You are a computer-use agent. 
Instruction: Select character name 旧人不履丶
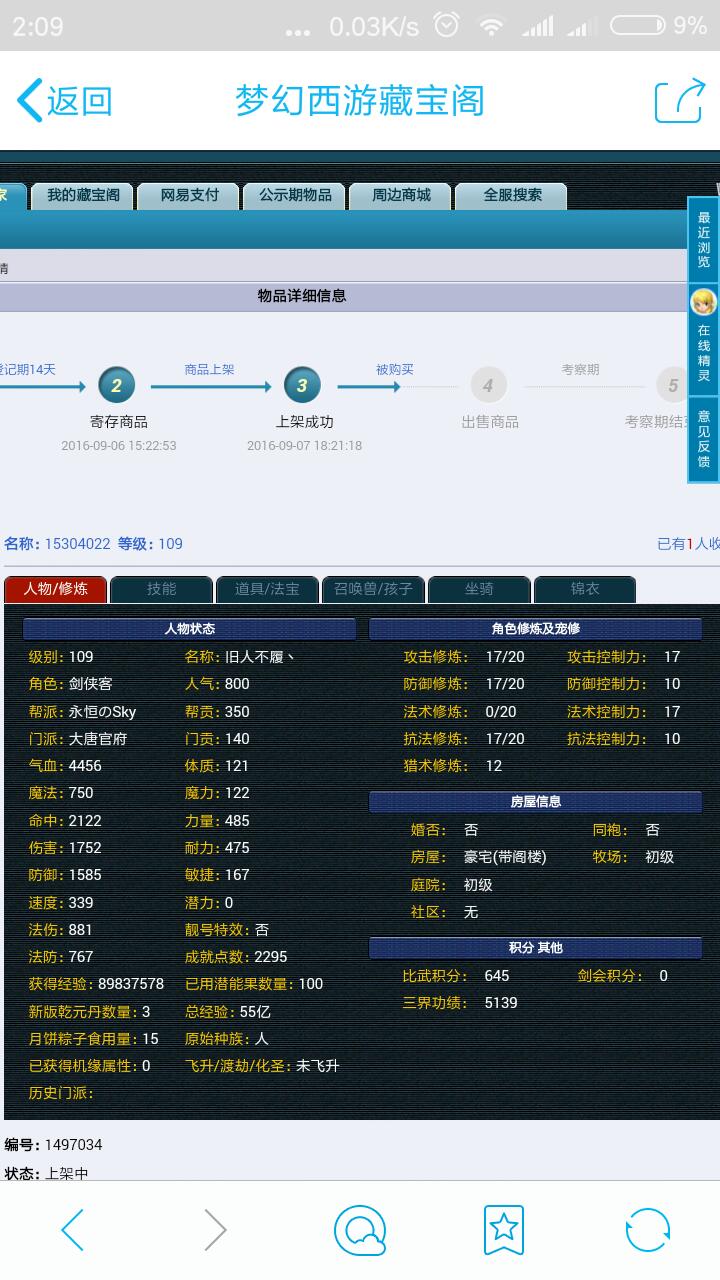[260, 657]
